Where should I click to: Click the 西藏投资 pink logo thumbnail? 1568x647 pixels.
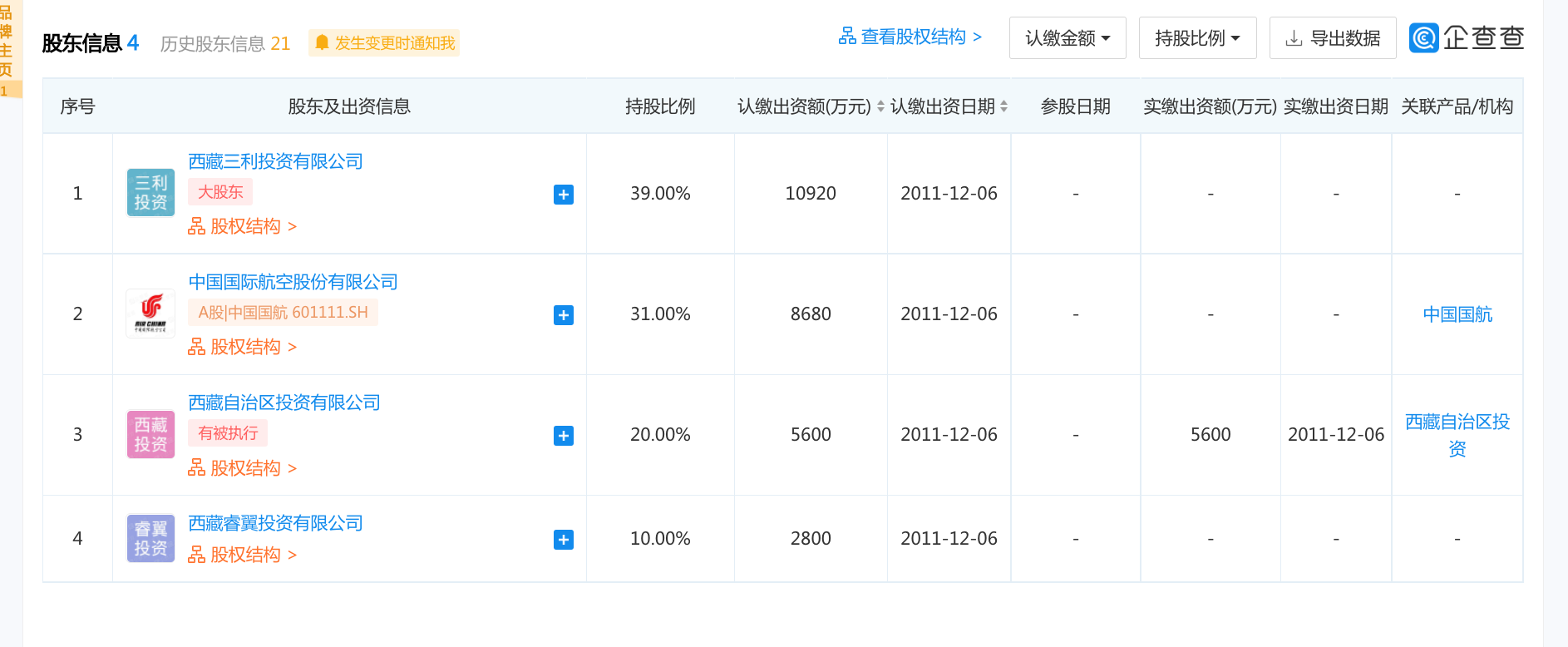150,434
